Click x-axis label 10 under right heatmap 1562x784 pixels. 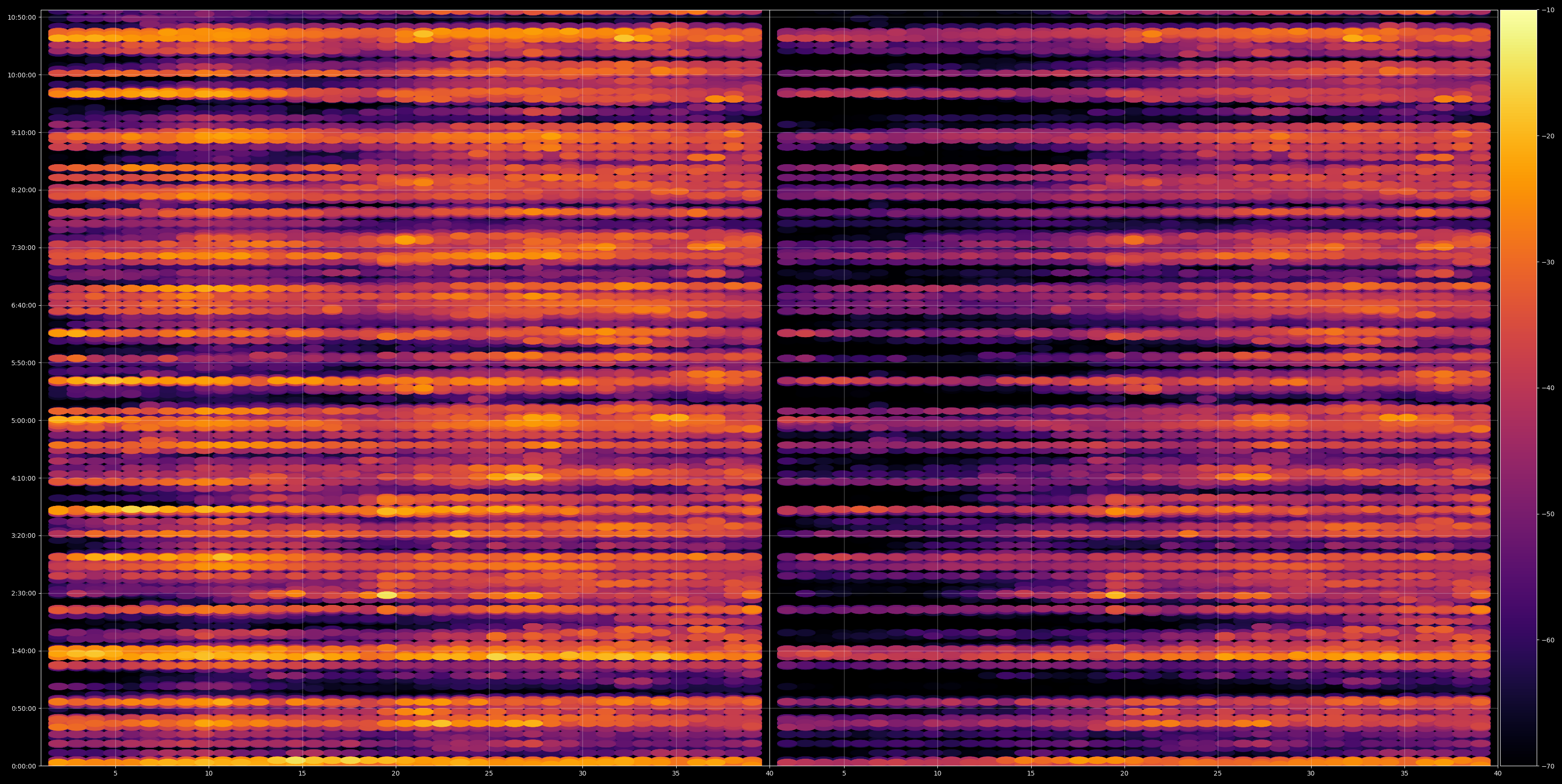(x=937, y=774)
